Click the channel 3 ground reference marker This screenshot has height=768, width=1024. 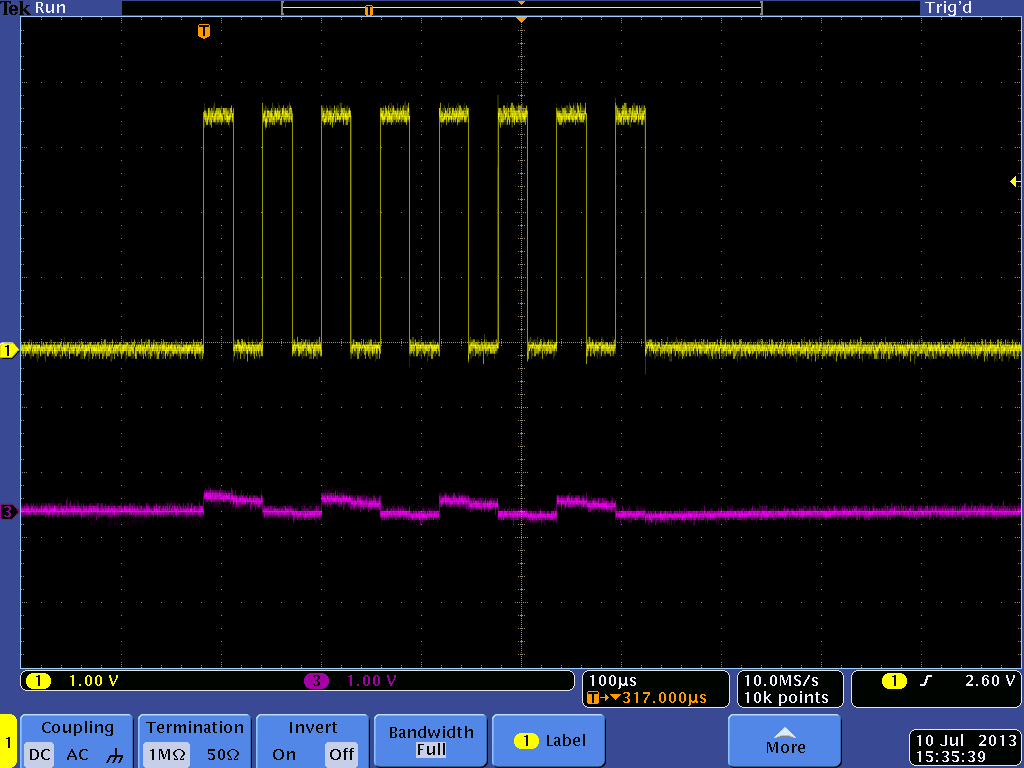coord(8,510)
